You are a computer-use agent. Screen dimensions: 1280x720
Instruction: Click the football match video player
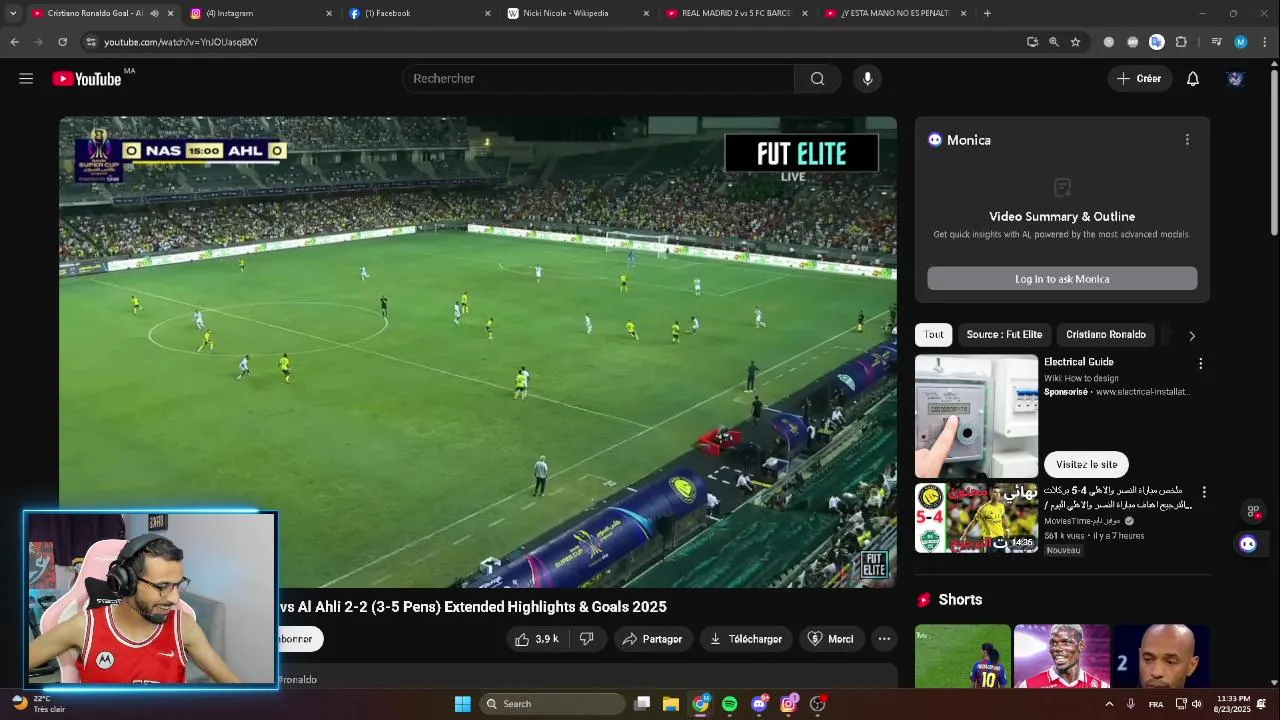coord(478,352)
